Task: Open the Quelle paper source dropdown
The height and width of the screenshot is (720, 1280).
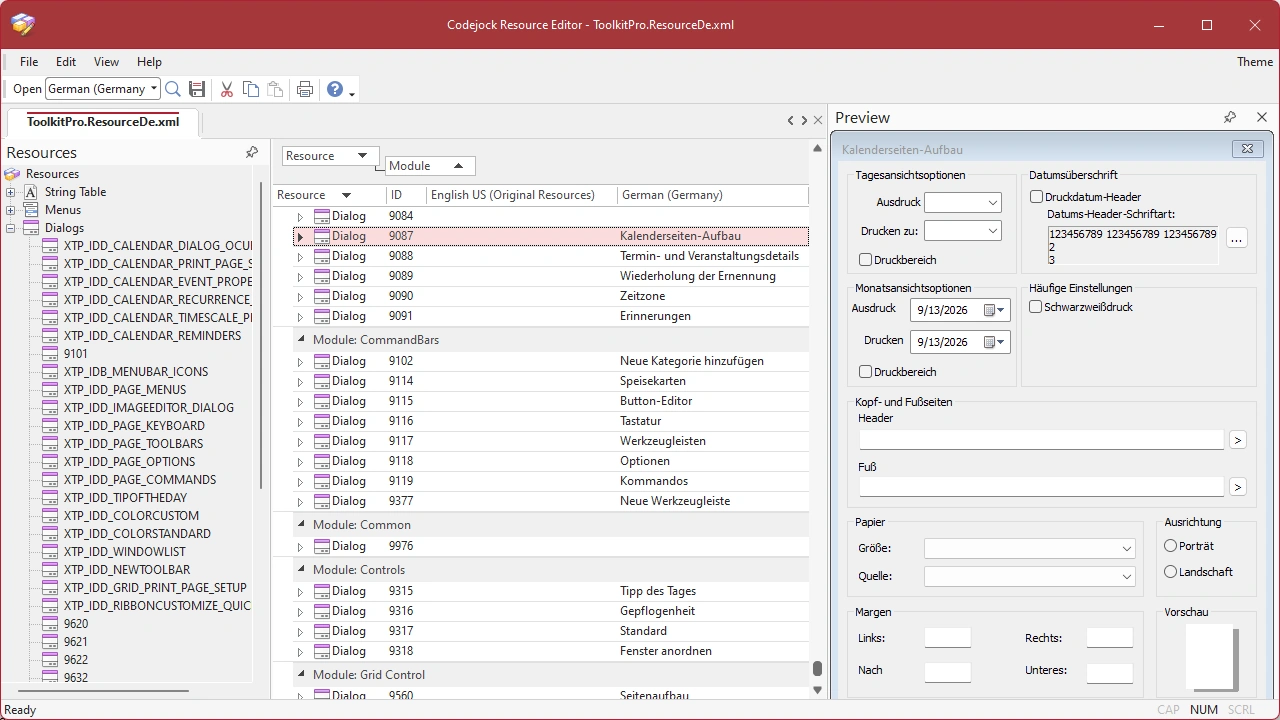Action: pyautogui.click(x=1127, y=577)
